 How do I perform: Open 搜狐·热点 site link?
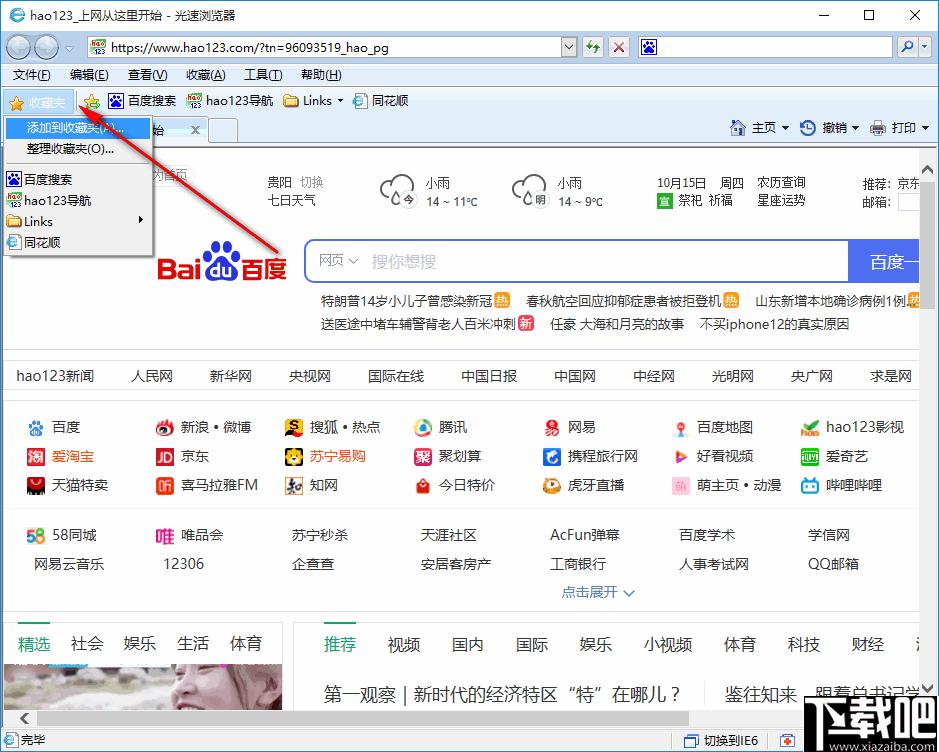click(332, 427)
